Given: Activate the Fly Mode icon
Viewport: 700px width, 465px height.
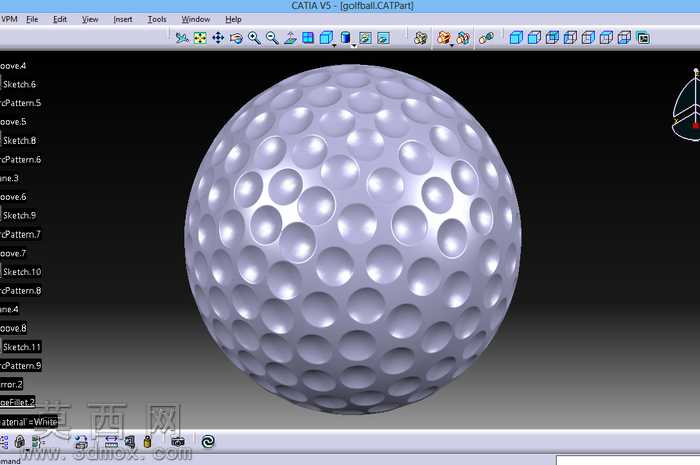Looking at the screenshot, I should 182,38.
